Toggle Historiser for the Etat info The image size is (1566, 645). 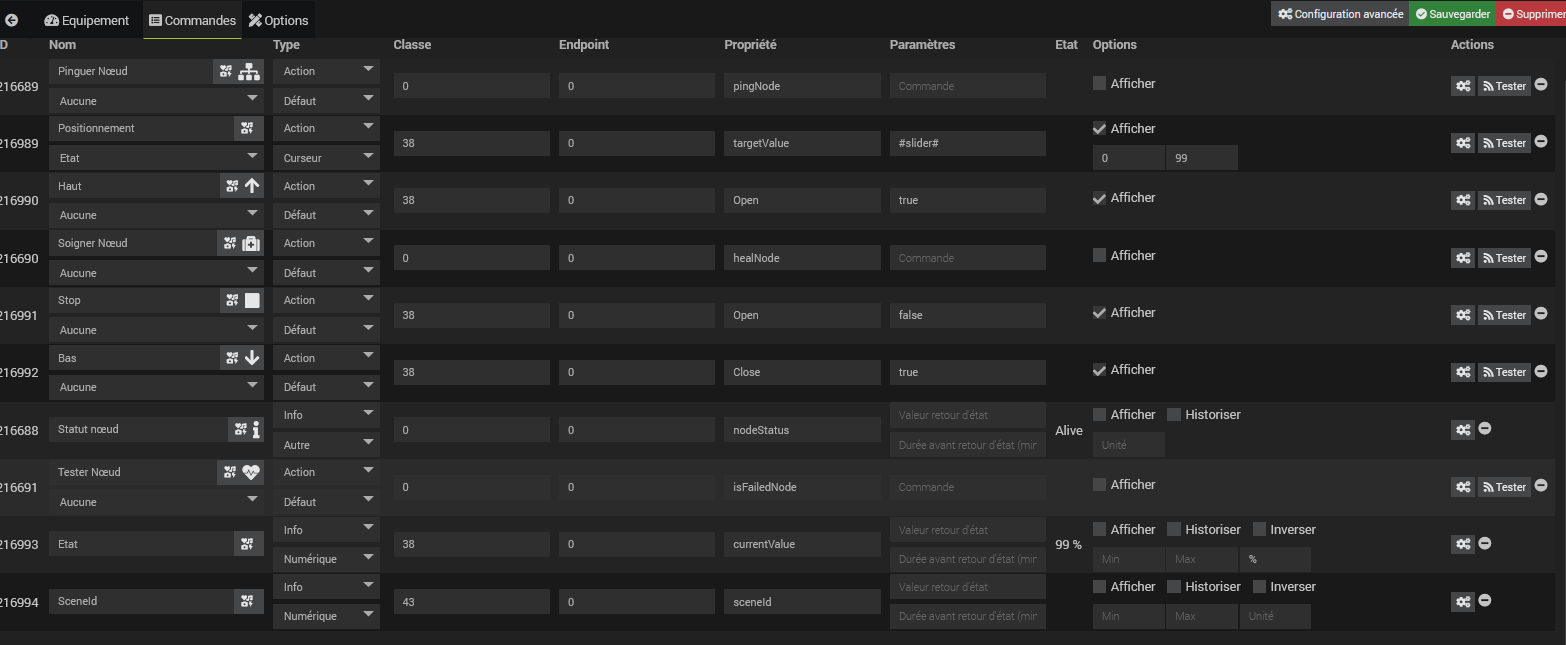(1174, 530)
